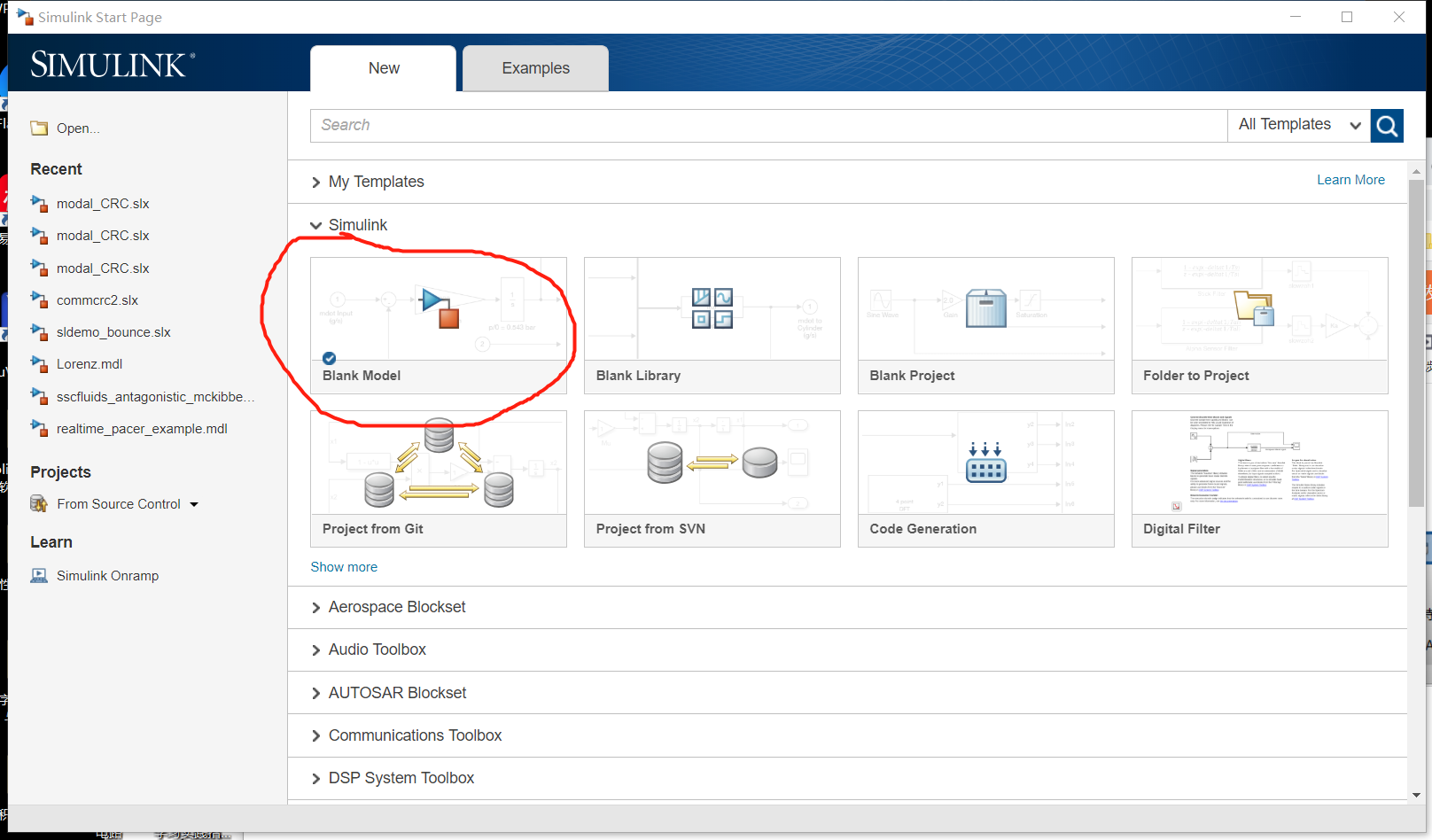Open Simulink Onramp course
Image resolution: width=1432 pixels, height=840 pixels.
[107, 576]
